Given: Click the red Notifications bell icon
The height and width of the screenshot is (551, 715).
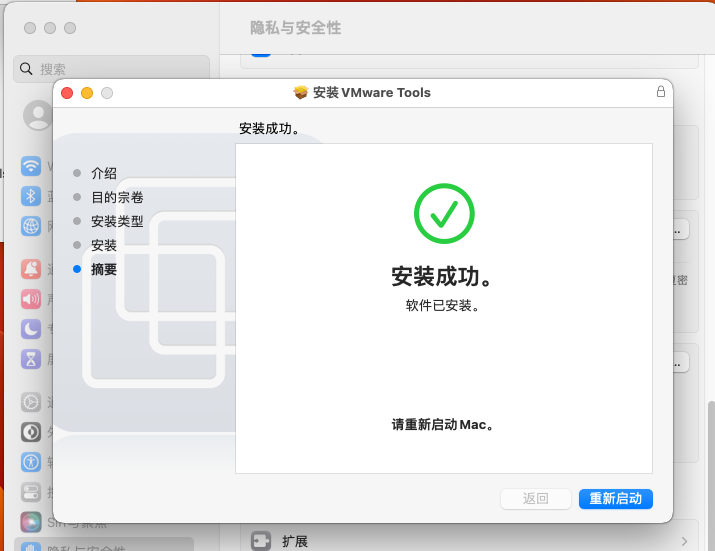Looking at the screenshot, I should pyautogui.click(x=31, y=269).
